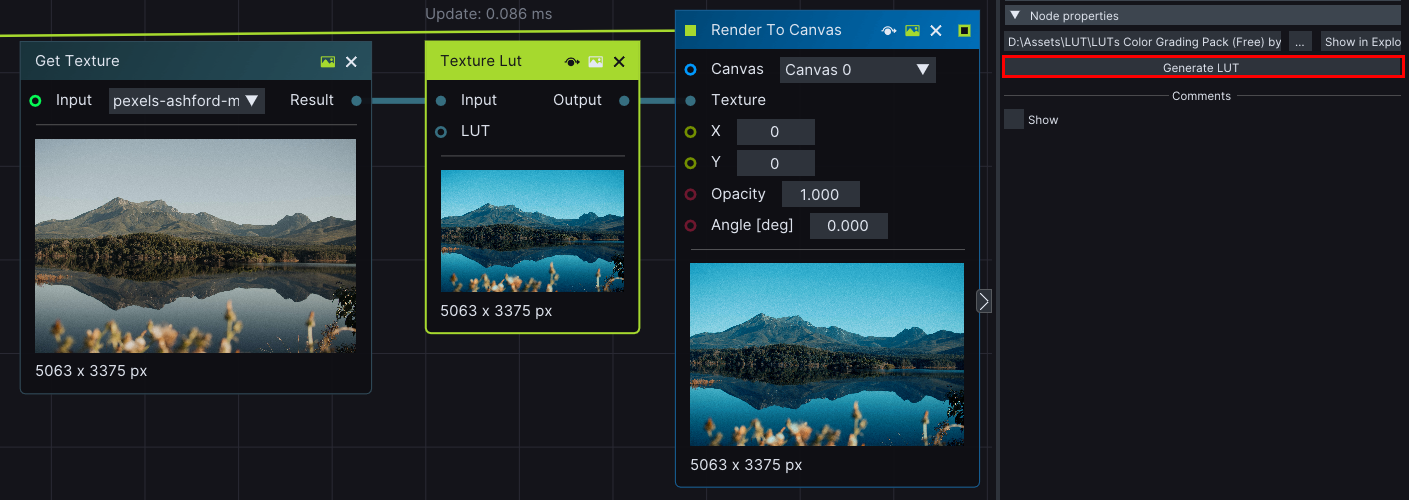Toggle preview image on Get Texture node
This screenshot has height=500, width=1409.
pyautogui.click(x=328, y=62)
